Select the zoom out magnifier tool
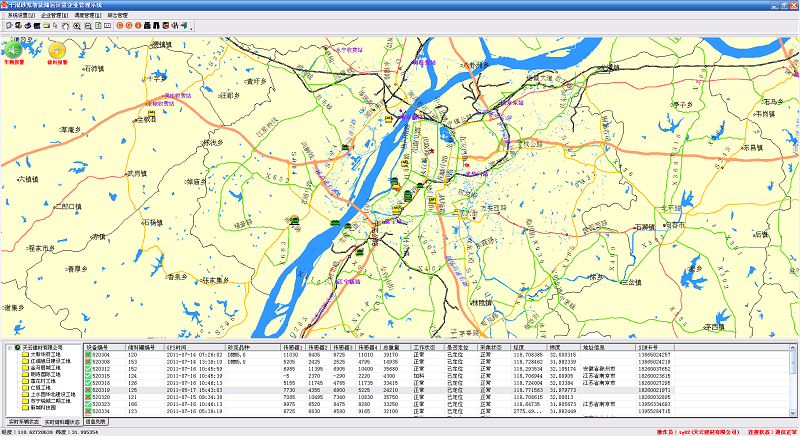Screen dimensions: 800x436 (x=88, y=25)
